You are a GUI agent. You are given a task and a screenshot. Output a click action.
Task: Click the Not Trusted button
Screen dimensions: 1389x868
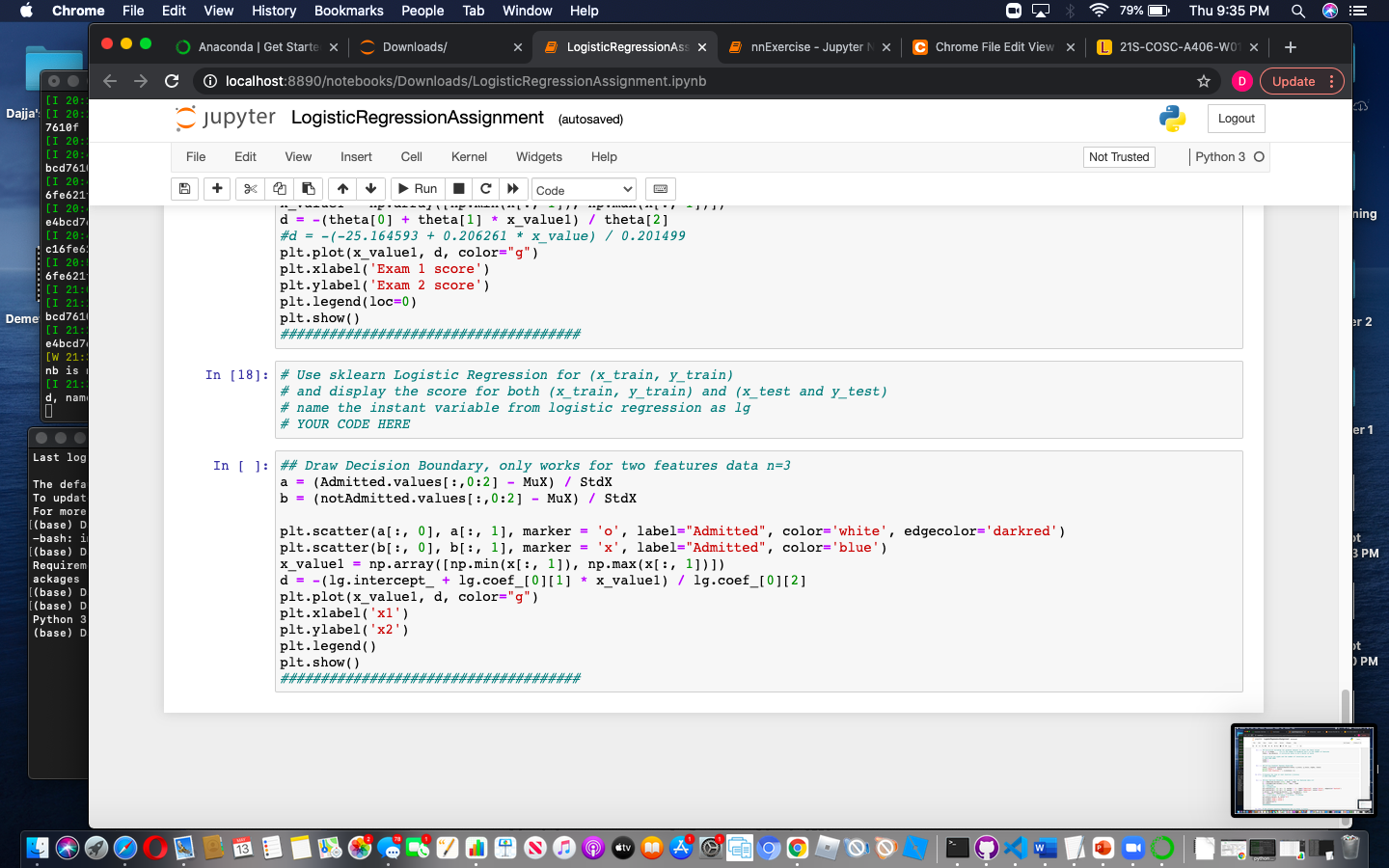[x=1119, y=156]
